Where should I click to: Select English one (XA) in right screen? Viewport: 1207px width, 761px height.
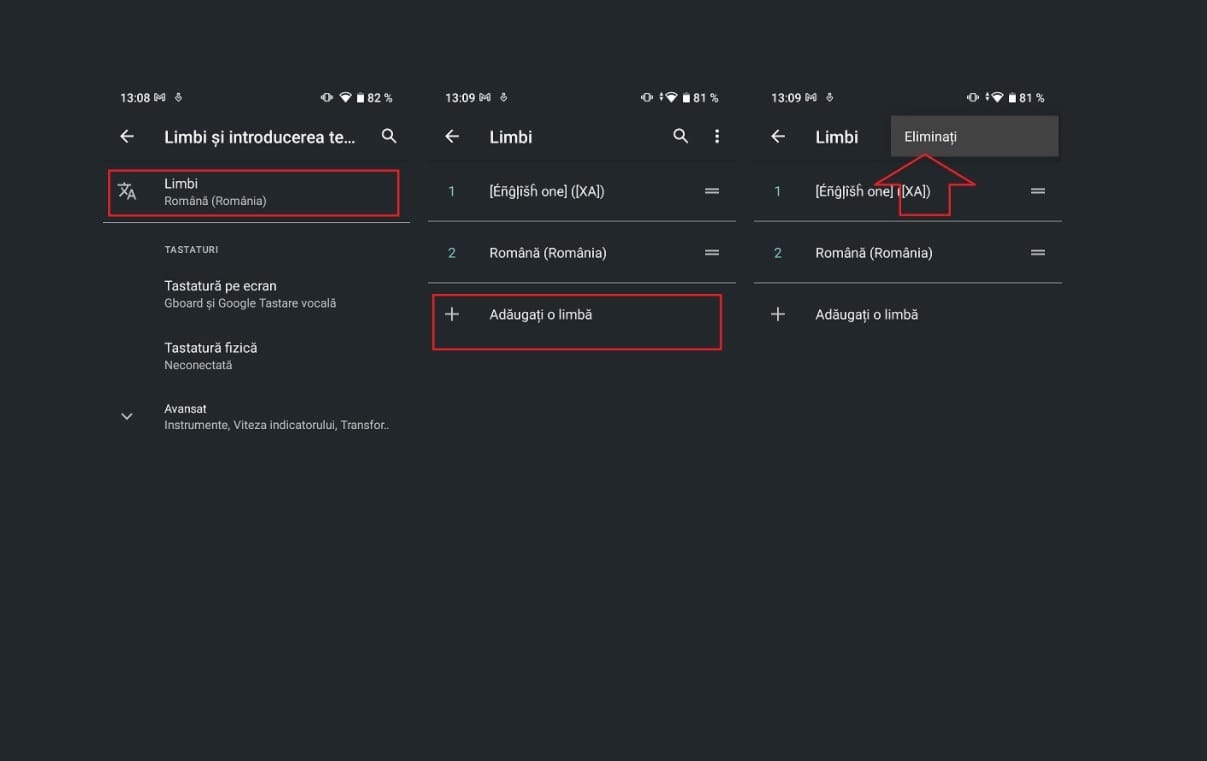873,191
